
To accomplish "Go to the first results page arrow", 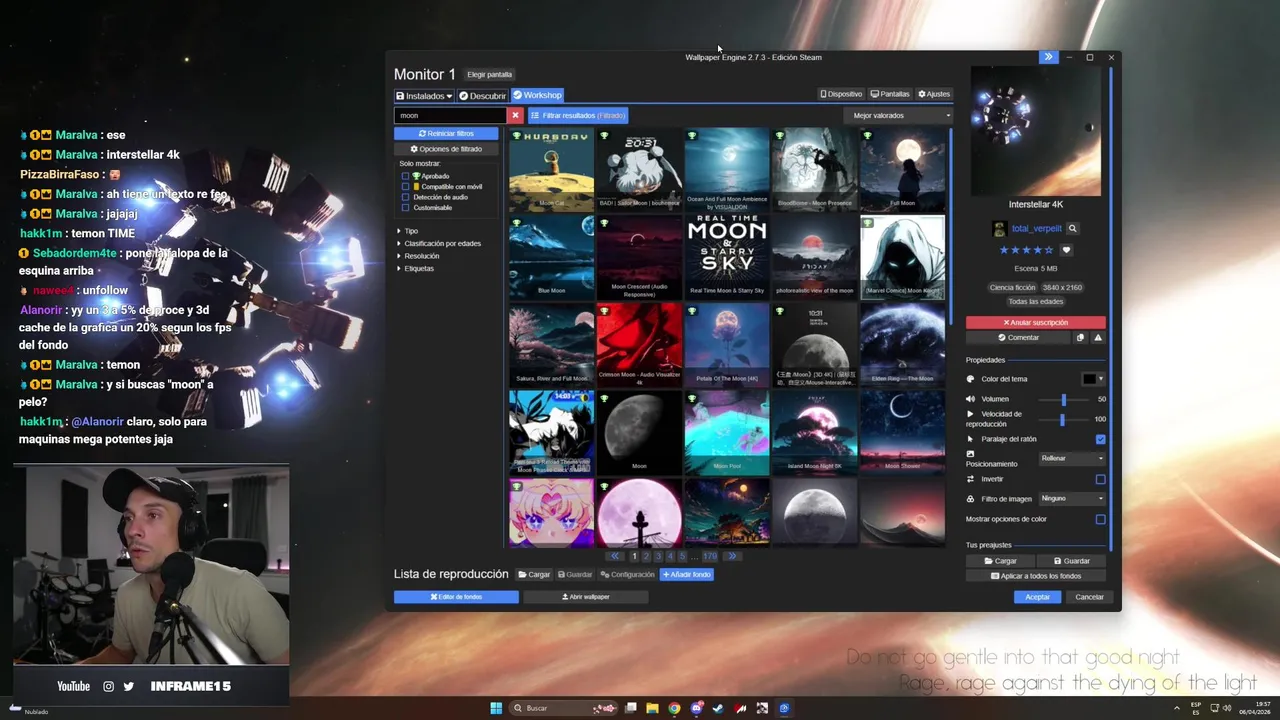I will coord(614,556).
